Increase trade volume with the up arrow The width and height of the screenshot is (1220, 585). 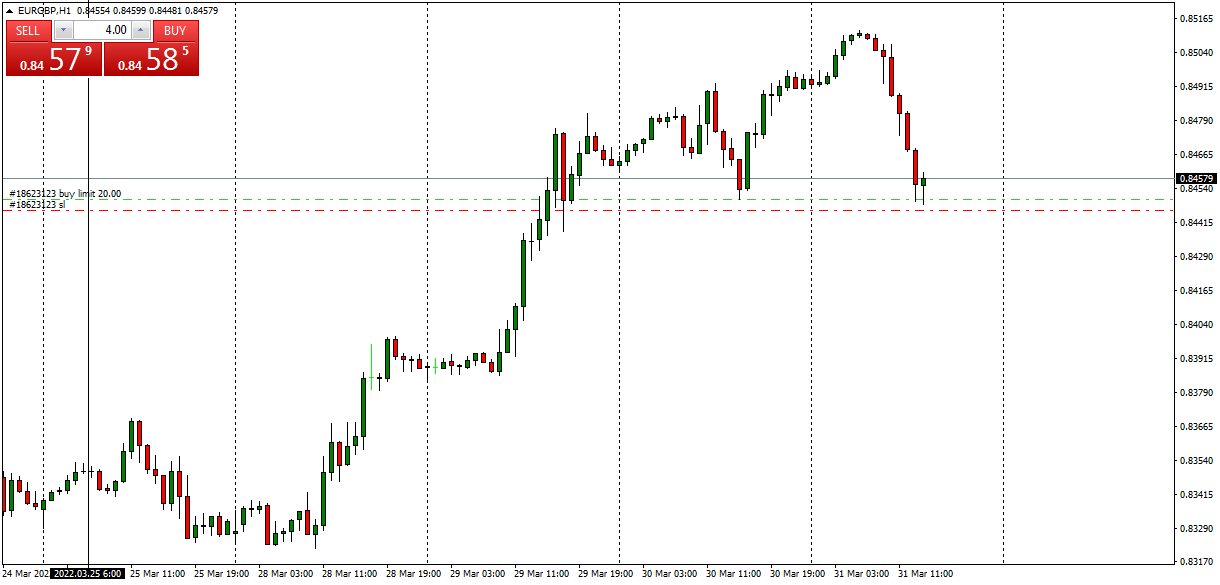click(140, 30)
